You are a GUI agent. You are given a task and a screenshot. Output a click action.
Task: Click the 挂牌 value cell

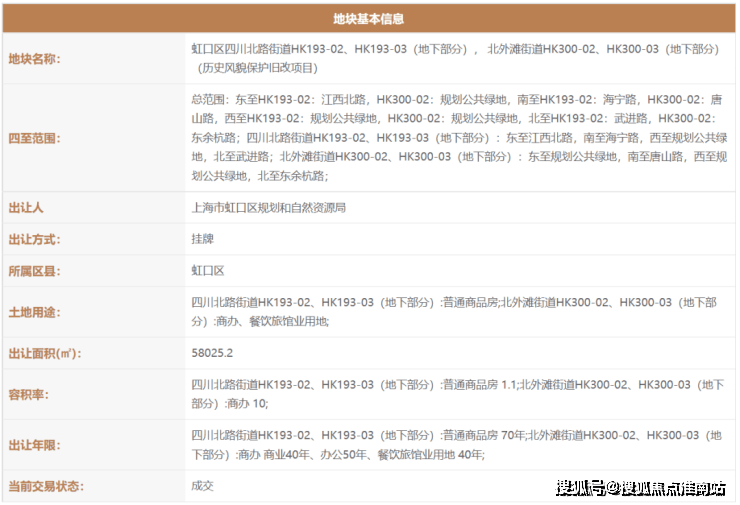(203, 240)
